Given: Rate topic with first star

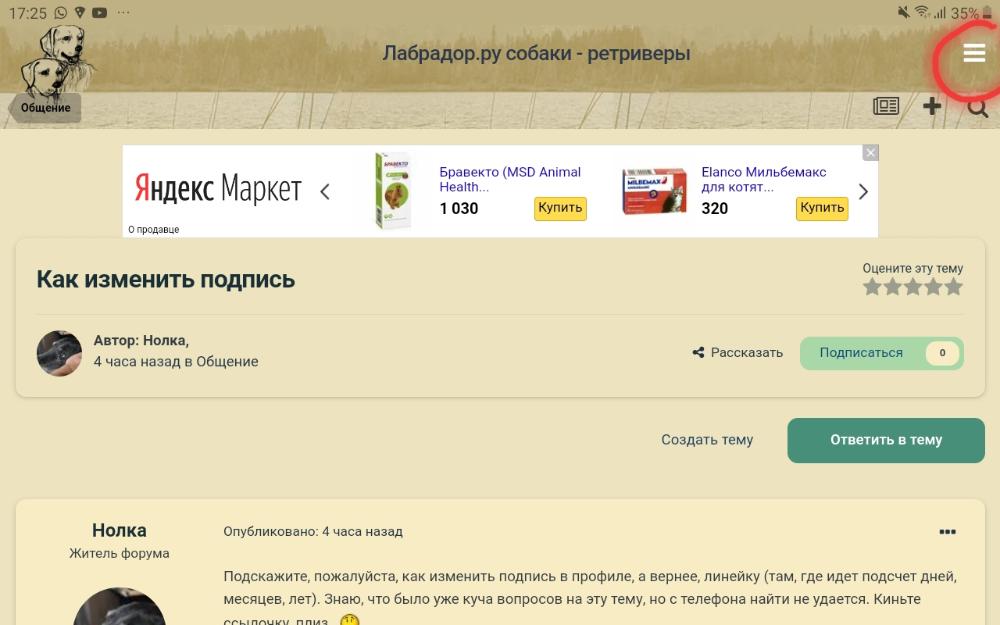Looking at the screenshot, I should (x=872, y=288).
